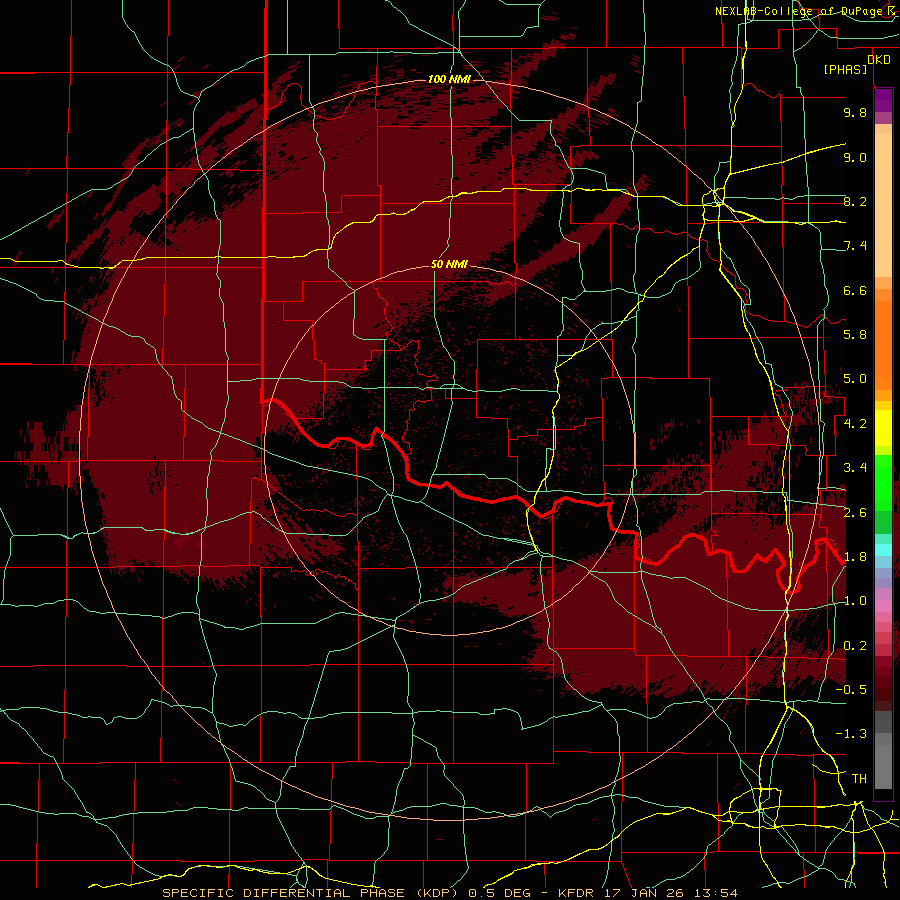Click the 7.4 legend value
This screenshot has height=900, width=900.
pyautogui.click(x=855, y=246)
